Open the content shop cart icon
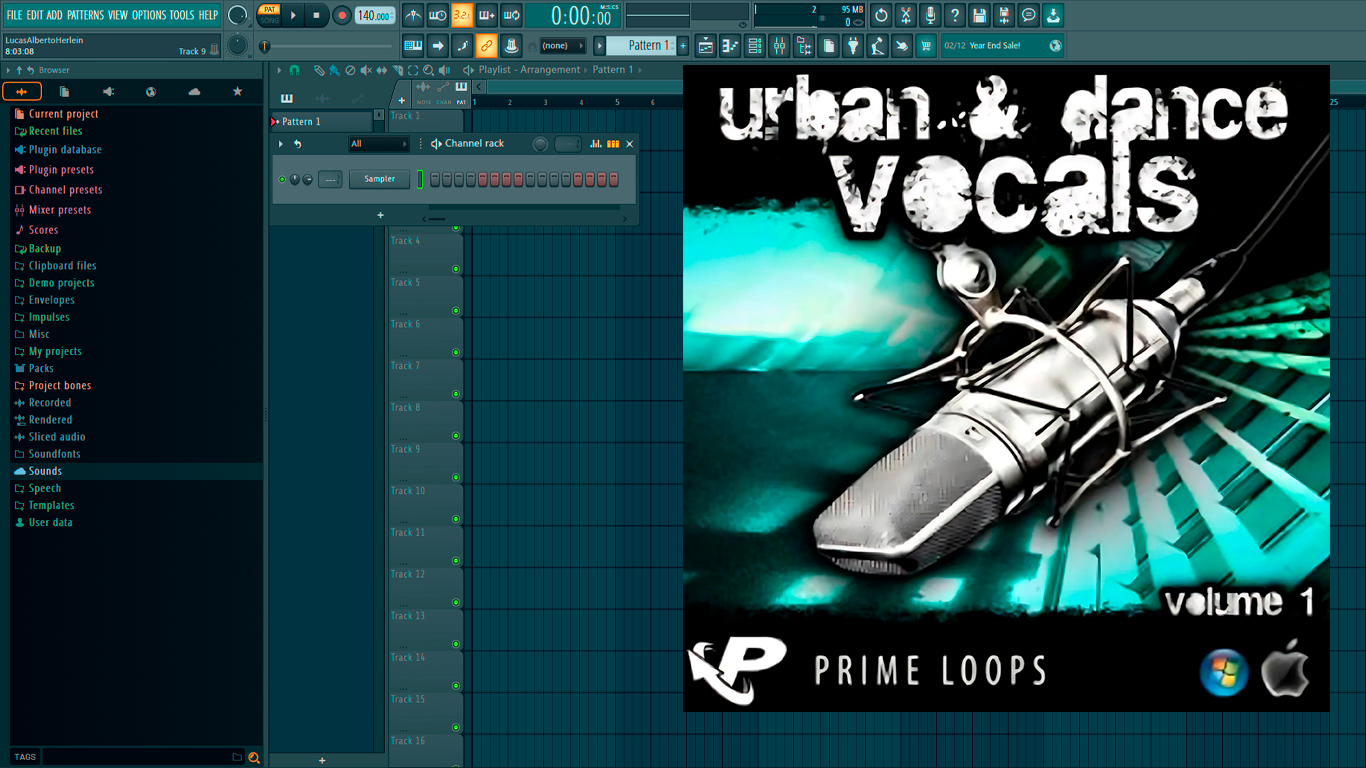The image size is (1366, 768). click(x=926, y=45)
